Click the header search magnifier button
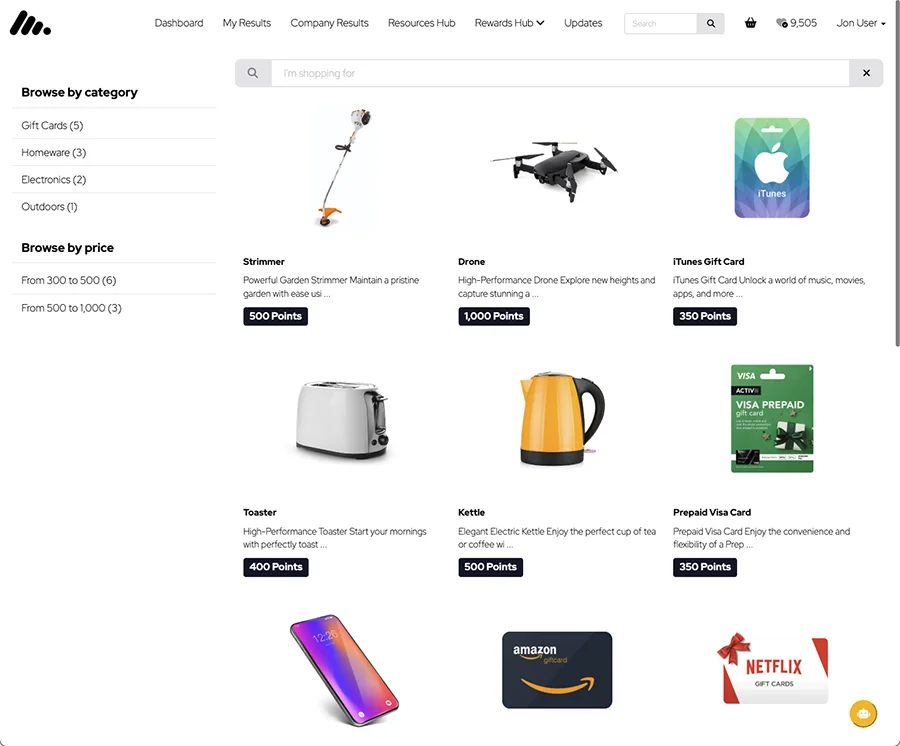900x746 pixels. [711, 24]
